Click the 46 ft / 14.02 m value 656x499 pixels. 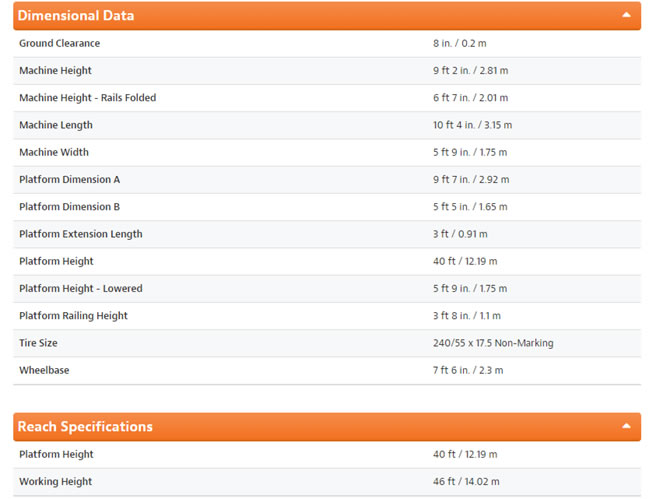pos(466,481)
